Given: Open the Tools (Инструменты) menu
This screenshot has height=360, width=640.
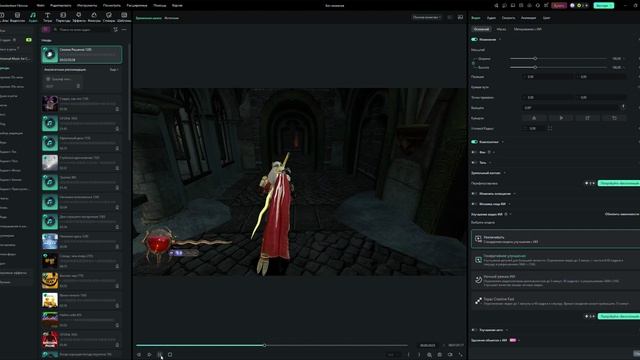Looking at the screenshot, I should coord(87,5).
